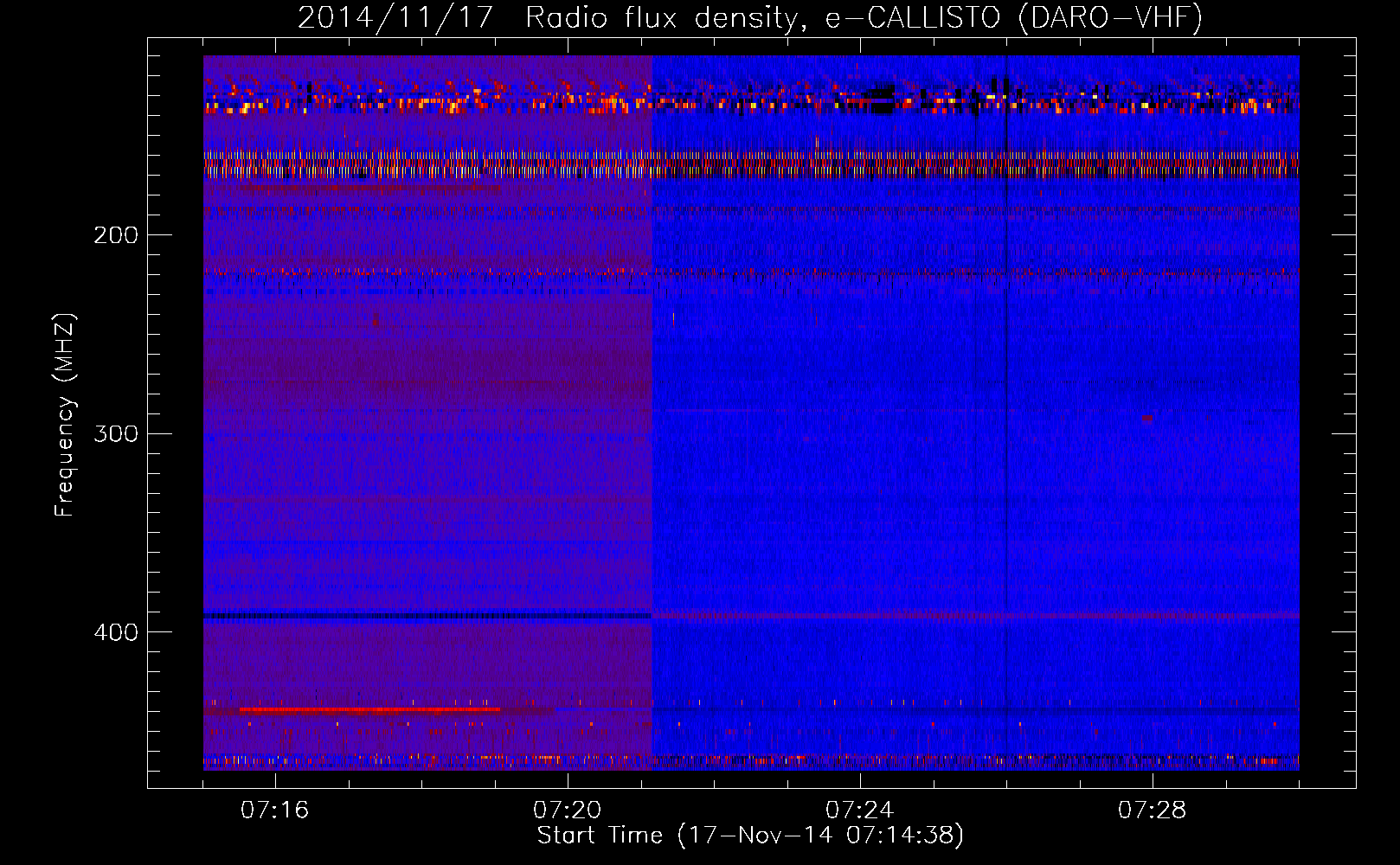Click the plot title 'Radio flux density, e-CALLISTO (DARO-VHF)'
Viewport: 1400px width, 865px height.
pyautogui.click(x=864, y=17)
